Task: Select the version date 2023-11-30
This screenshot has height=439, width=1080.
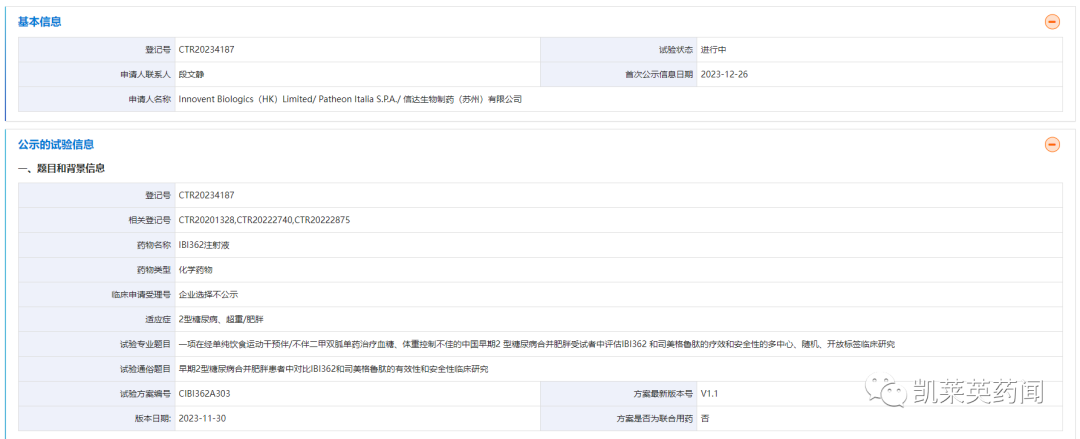Action: (203, 419)
